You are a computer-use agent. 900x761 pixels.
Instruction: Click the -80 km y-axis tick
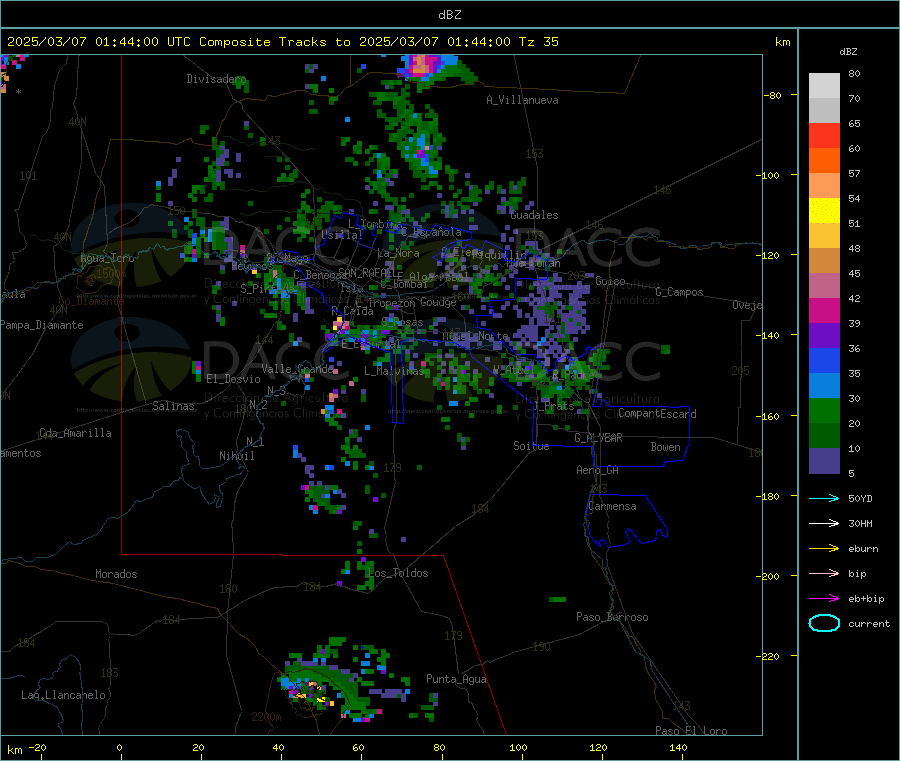(773, 95)
